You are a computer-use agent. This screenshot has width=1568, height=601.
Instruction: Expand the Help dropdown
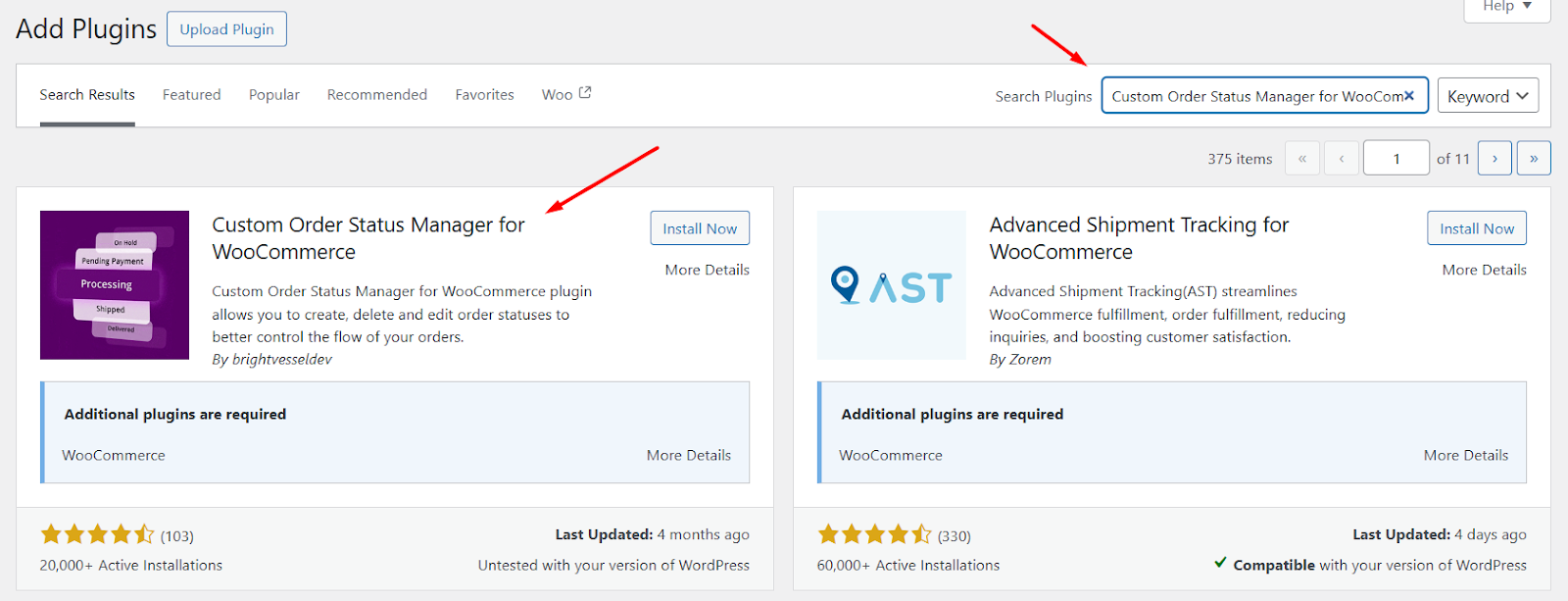coord(1507,7)
